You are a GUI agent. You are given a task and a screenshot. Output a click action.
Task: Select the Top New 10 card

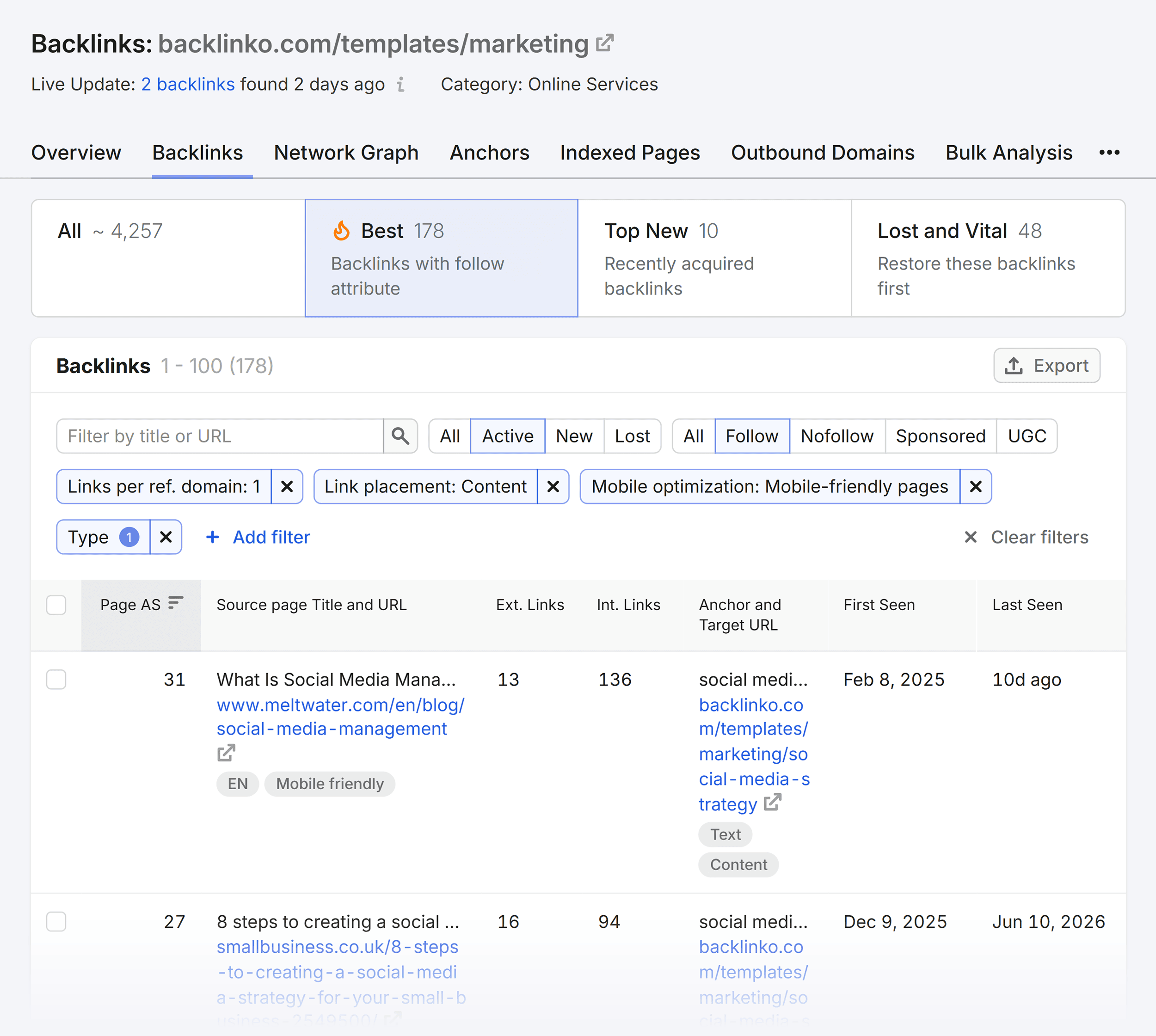pyautogui.click(x=715, y=258)
